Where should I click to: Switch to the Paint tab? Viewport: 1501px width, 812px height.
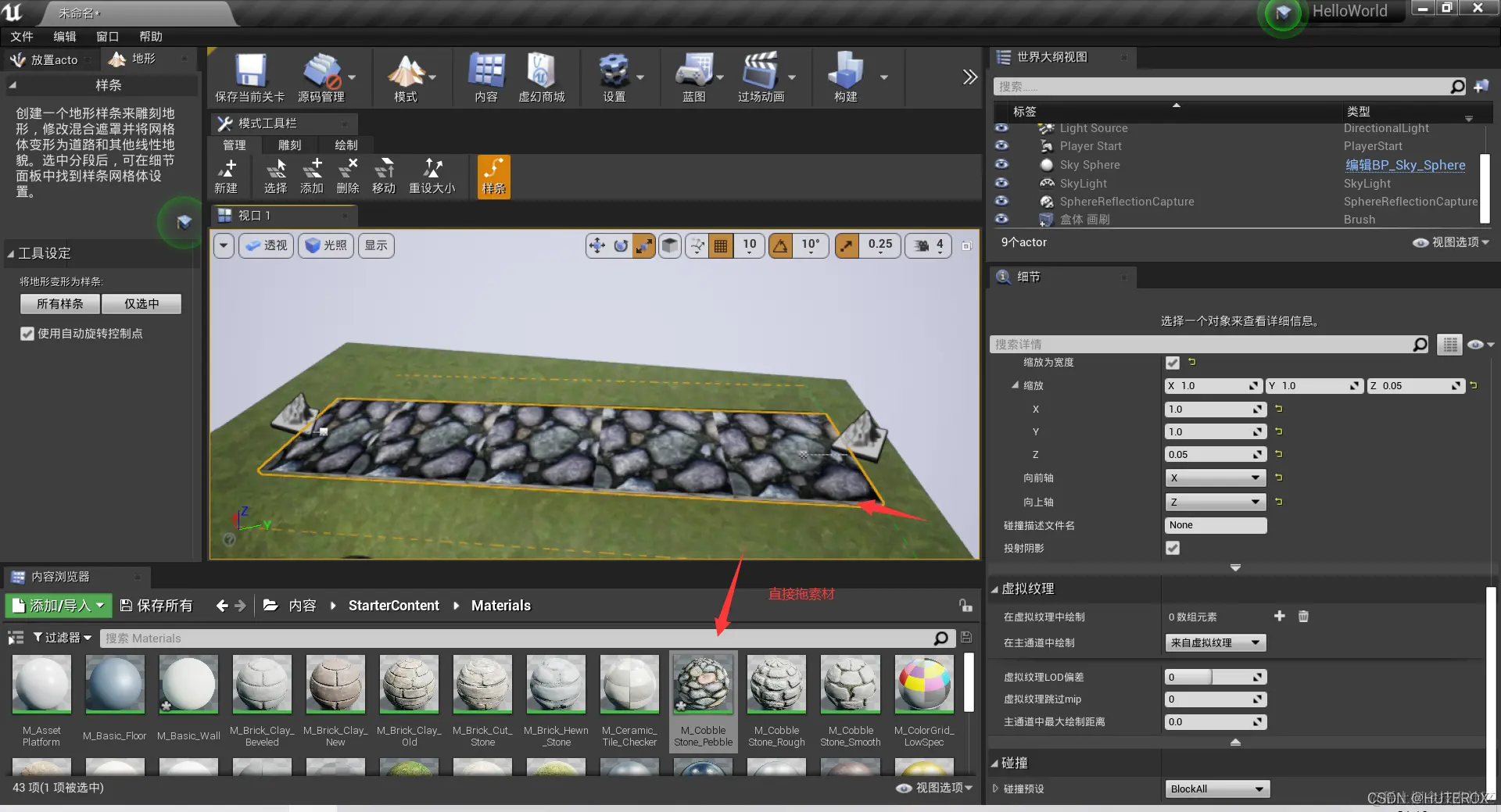[x=346, y=145]
